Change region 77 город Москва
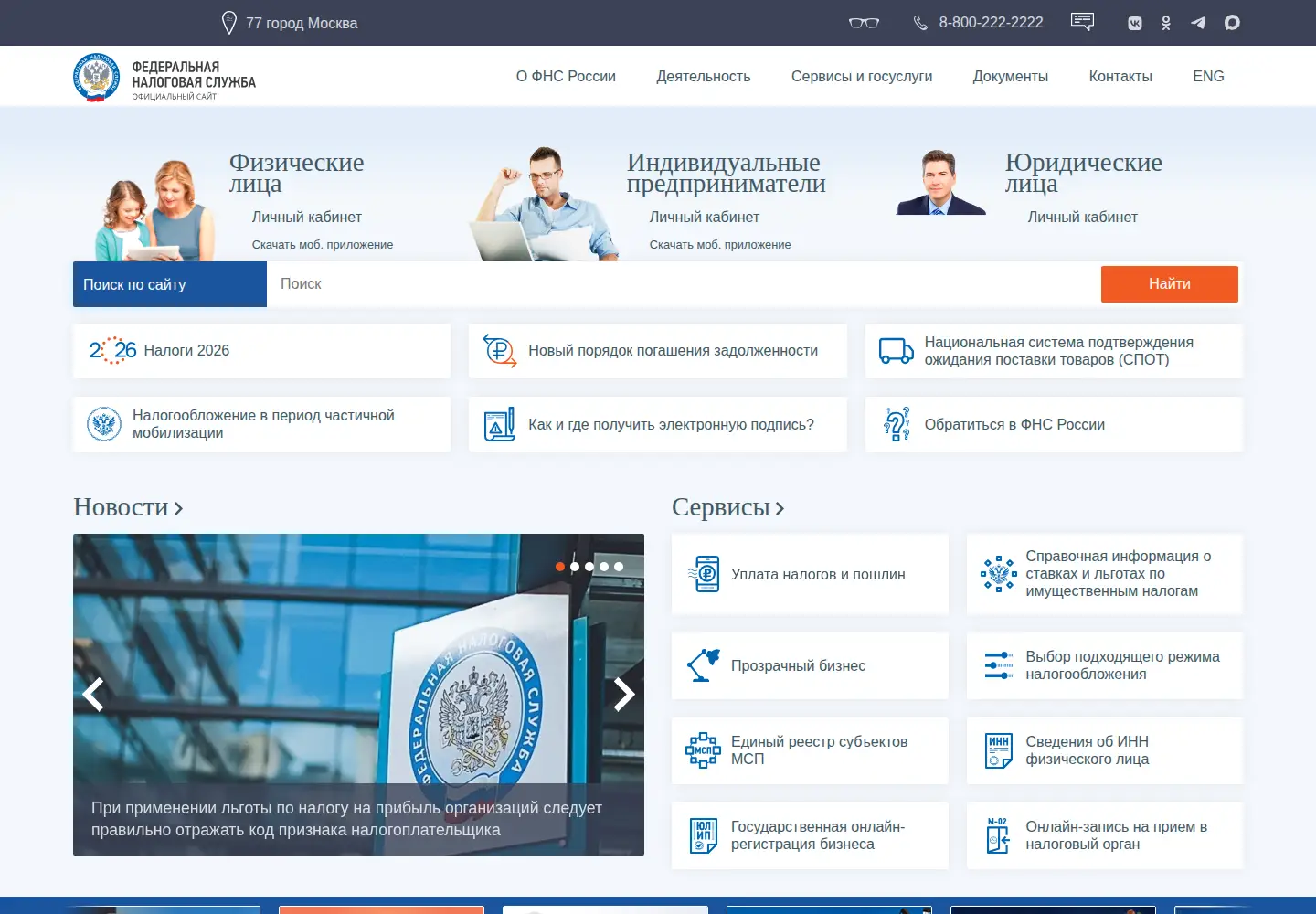Image resolution: width=1316 pixels, height=914 pixels. 302,23
